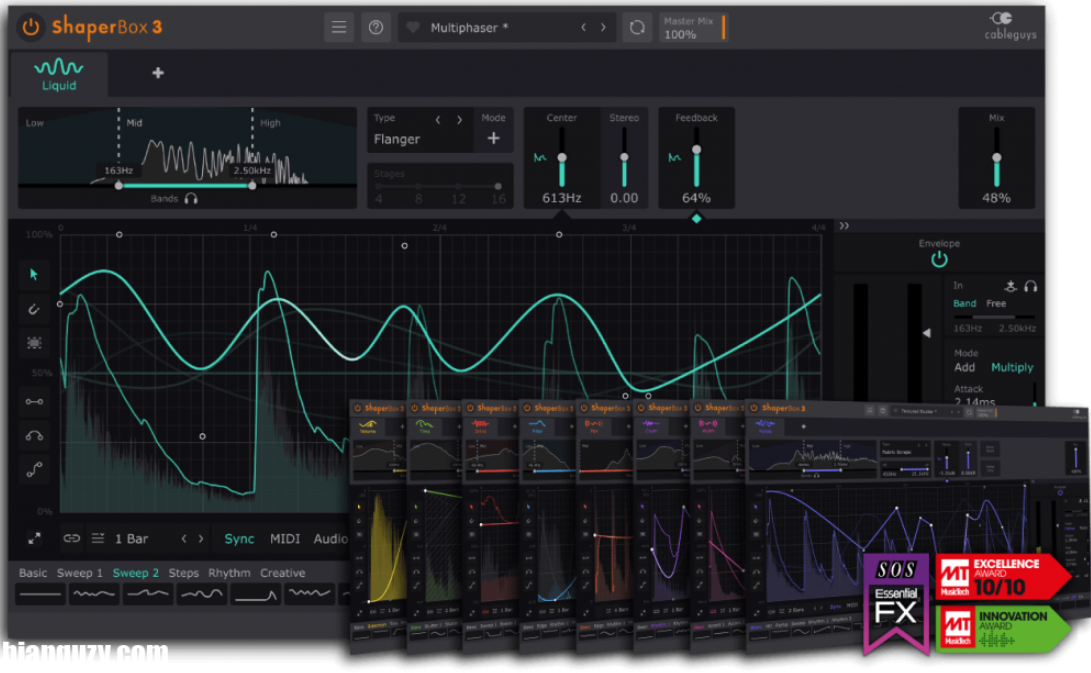Click the circular reload preset icon
Image resolution: width=1091 pixels, height=673 pixels.
pos(637,27)
